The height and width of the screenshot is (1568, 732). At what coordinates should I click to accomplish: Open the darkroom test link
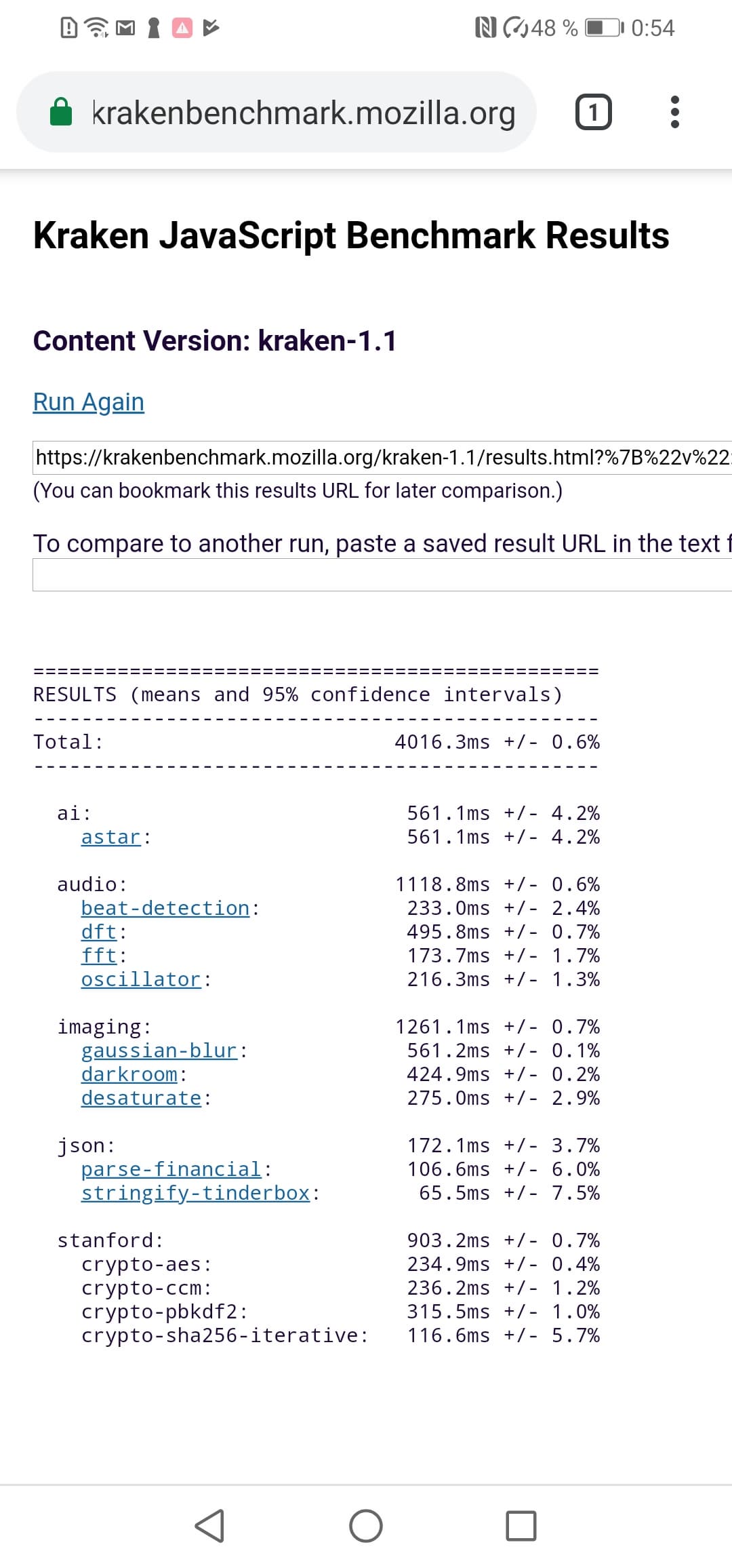(129, 1075)
